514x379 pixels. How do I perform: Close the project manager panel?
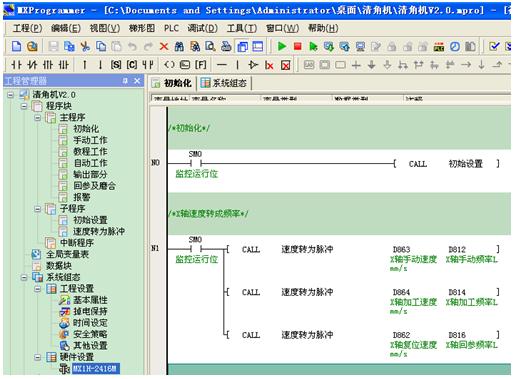click(137, 81)
